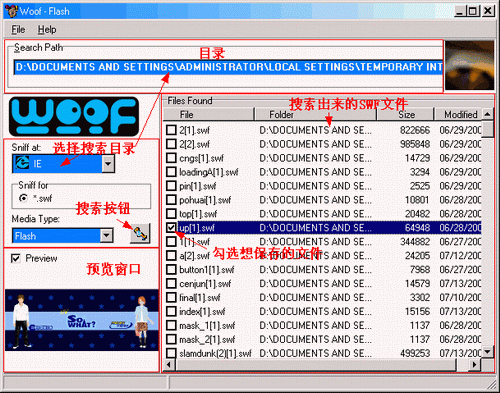Check the 2[1].swf file checkbox
The width and height of the screenshot is (500, 393).
click(x=171, y=130)
